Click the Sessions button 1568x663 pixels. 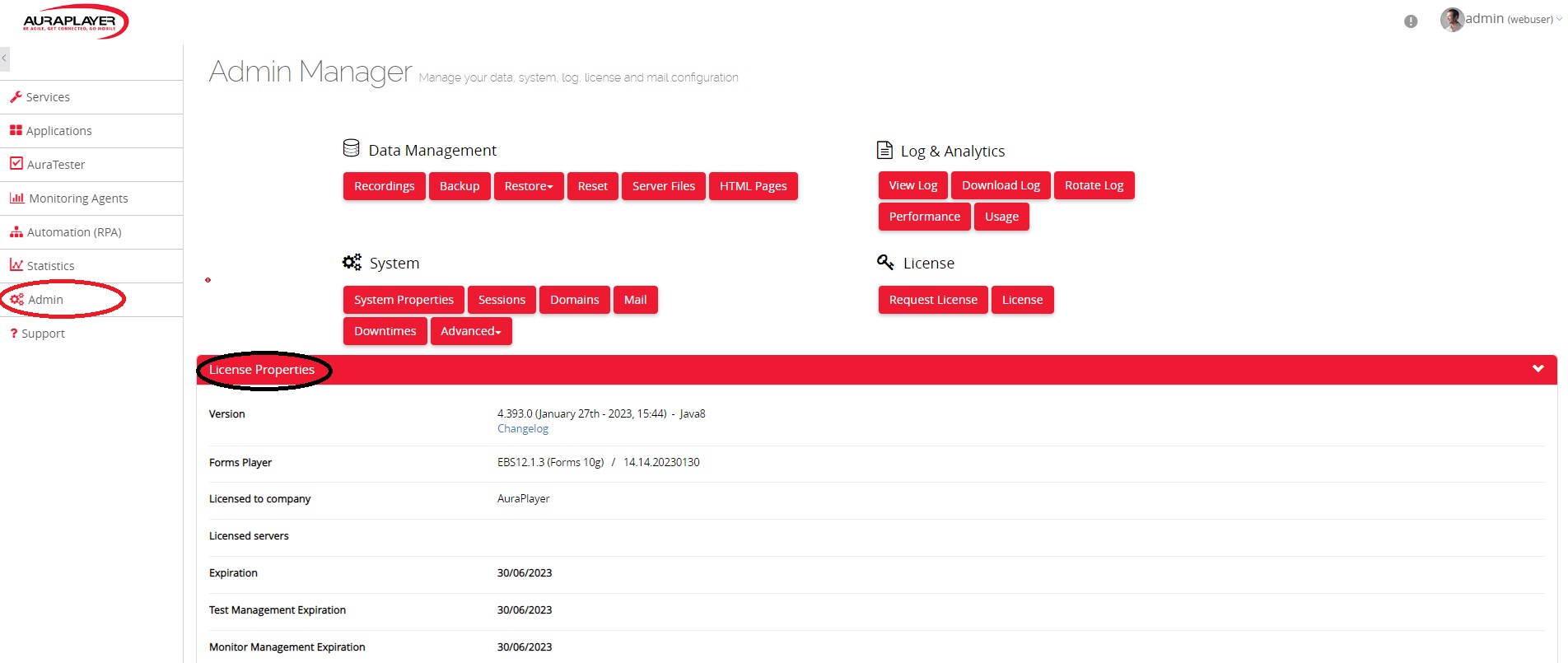(x=502, y=300)
